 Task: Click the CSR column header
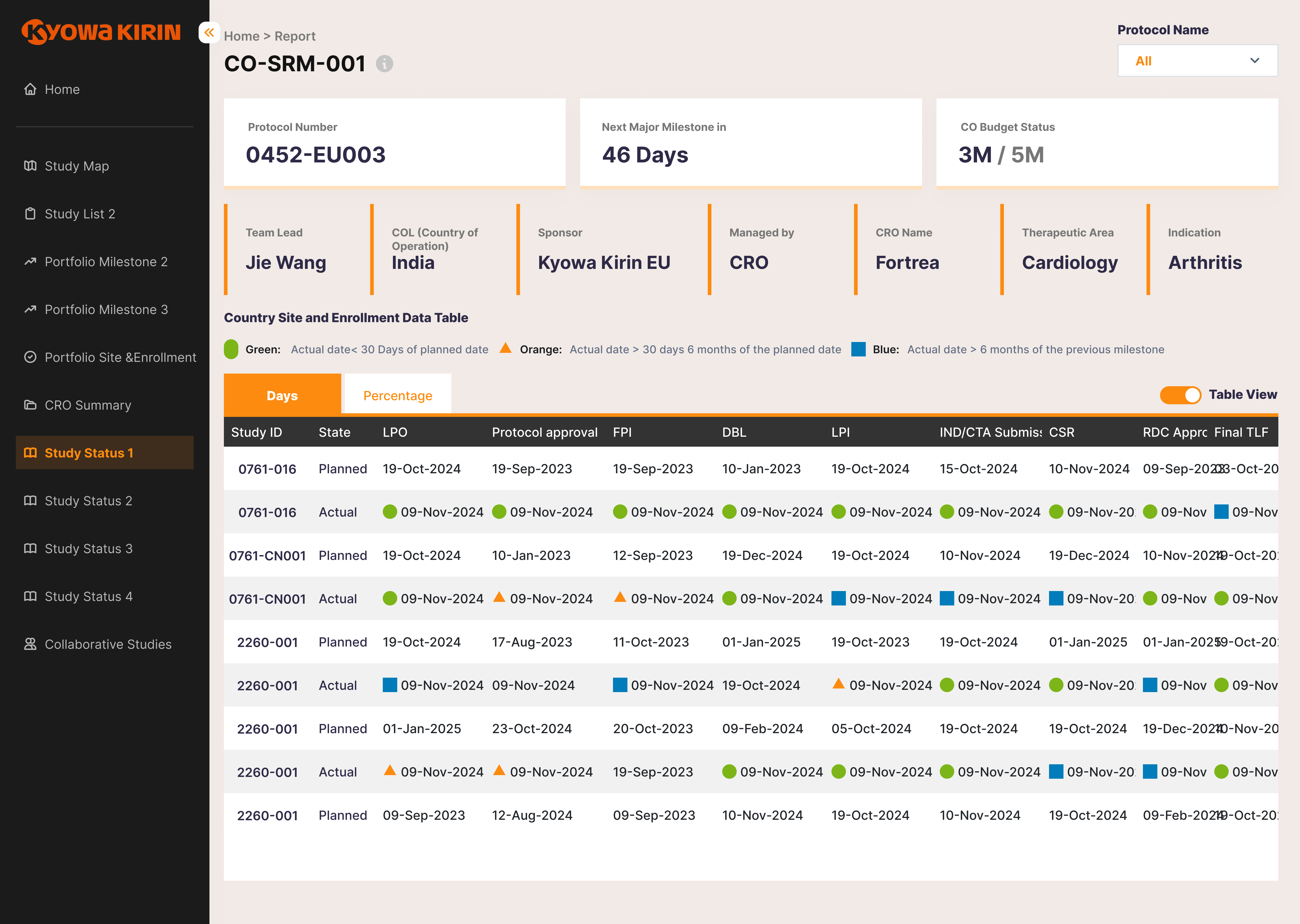click(1061, 432)
